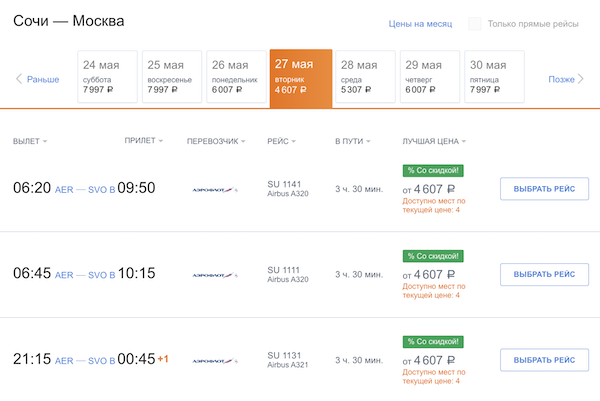Viewport: 600px width, 401px height.
Task: Choose the 30 мая пятница date tab
Action: click(493, 78)
